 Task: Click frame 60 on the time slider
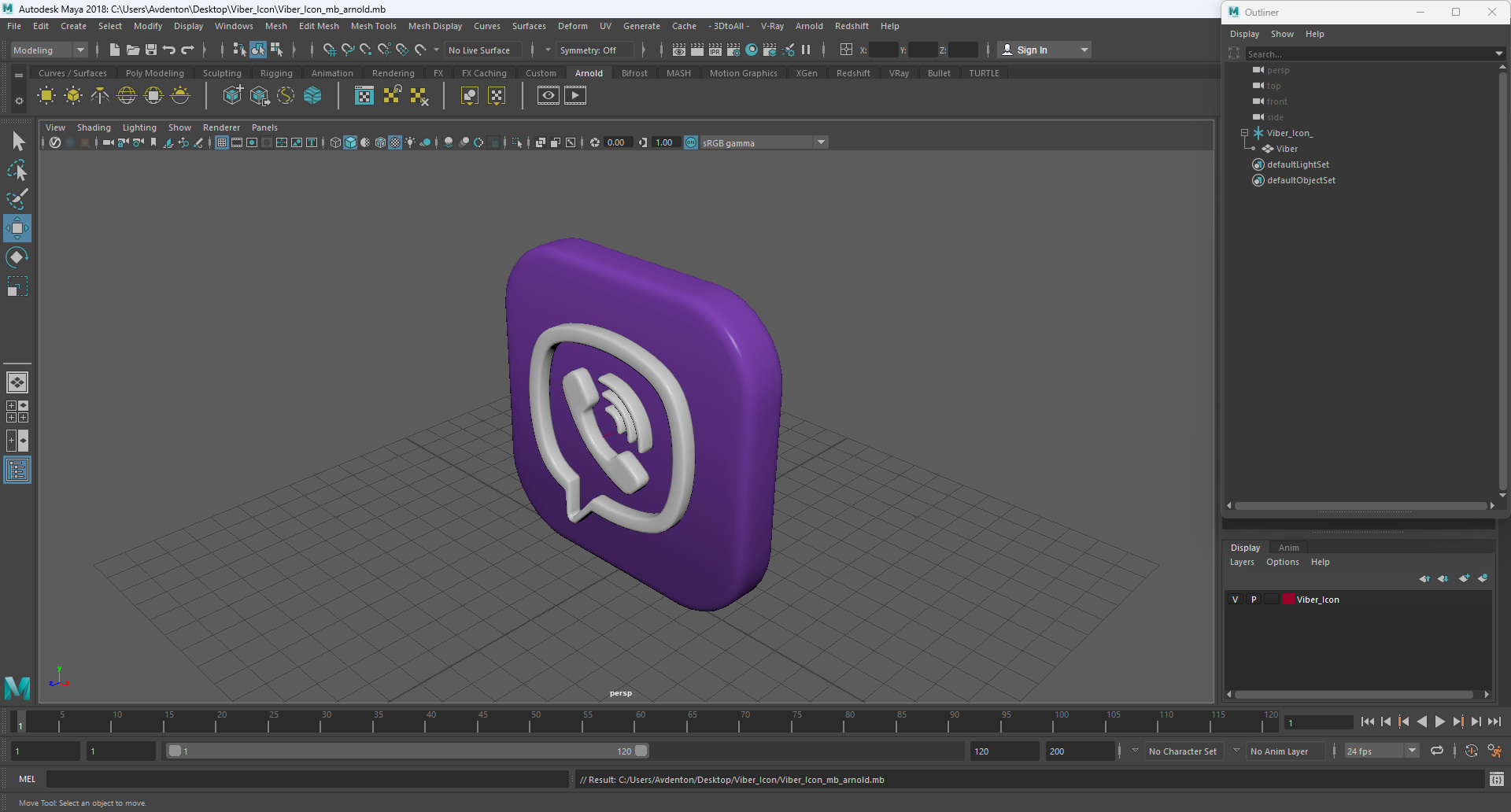click(x=640, y=722)
